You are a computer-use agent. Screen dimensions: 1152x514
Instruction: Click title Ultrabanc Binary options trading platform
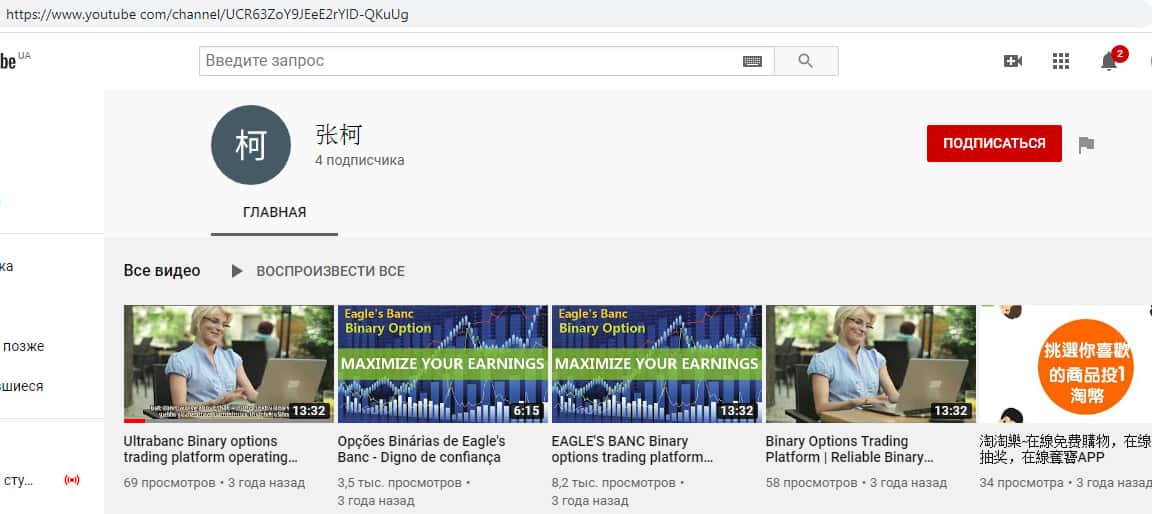tap(210, 449)
